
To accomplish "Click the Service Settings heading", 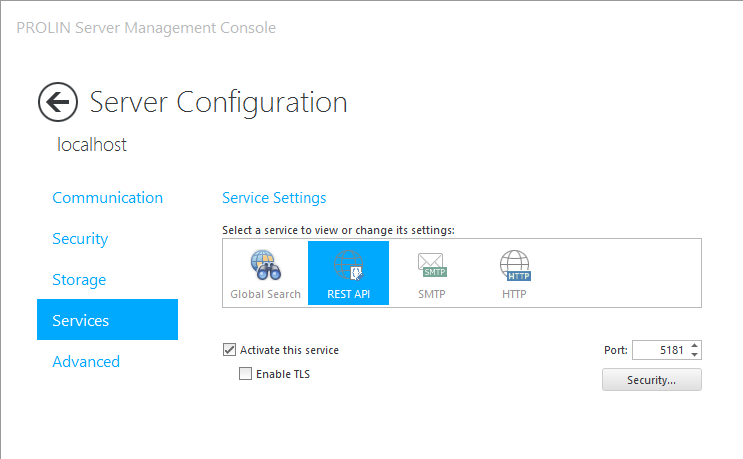I will [x=274, y=198].
